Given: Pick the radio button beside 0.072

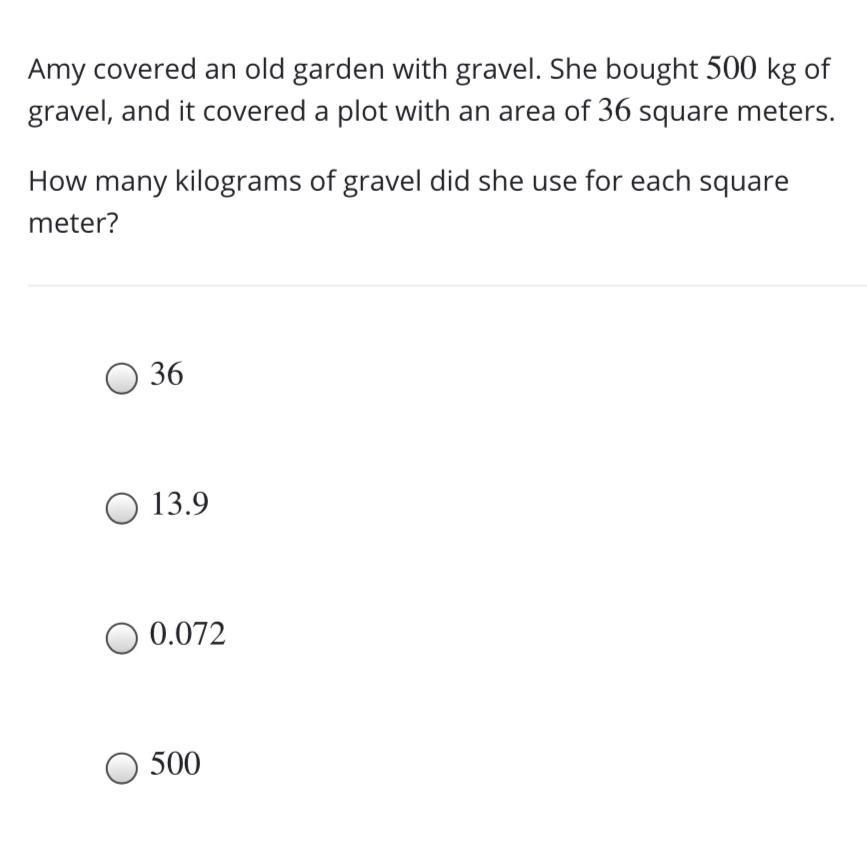Looking at the screenshot, I should click(122, 639).
